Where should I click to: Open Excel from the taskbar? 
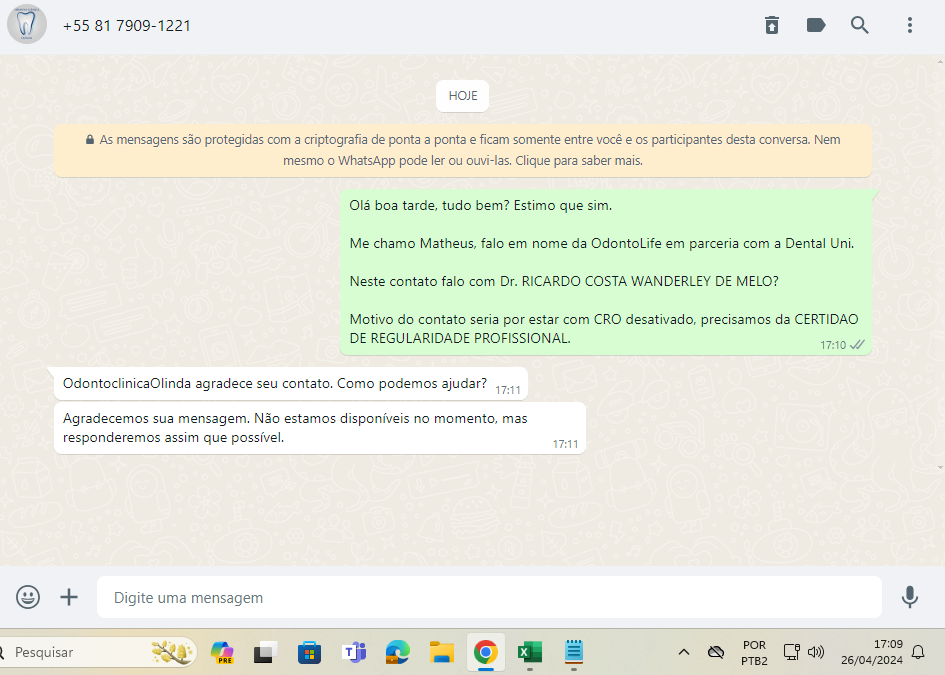point(529,653)
